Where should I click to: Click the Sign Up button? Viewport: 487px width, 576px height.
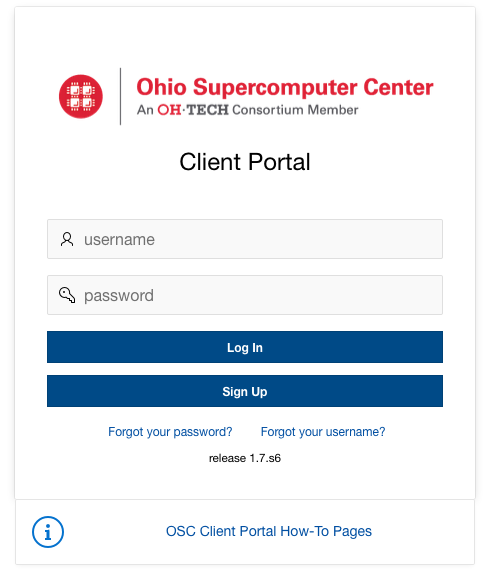245,391
